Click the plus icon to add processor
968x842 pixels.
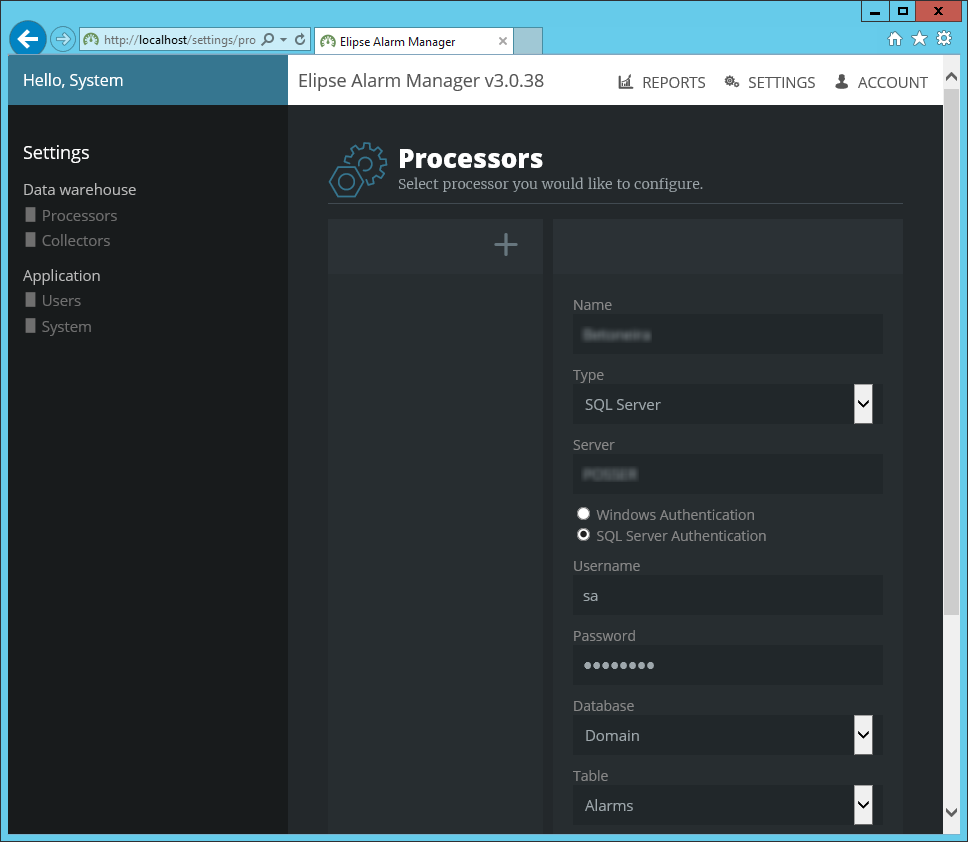(x=506, y=245)
